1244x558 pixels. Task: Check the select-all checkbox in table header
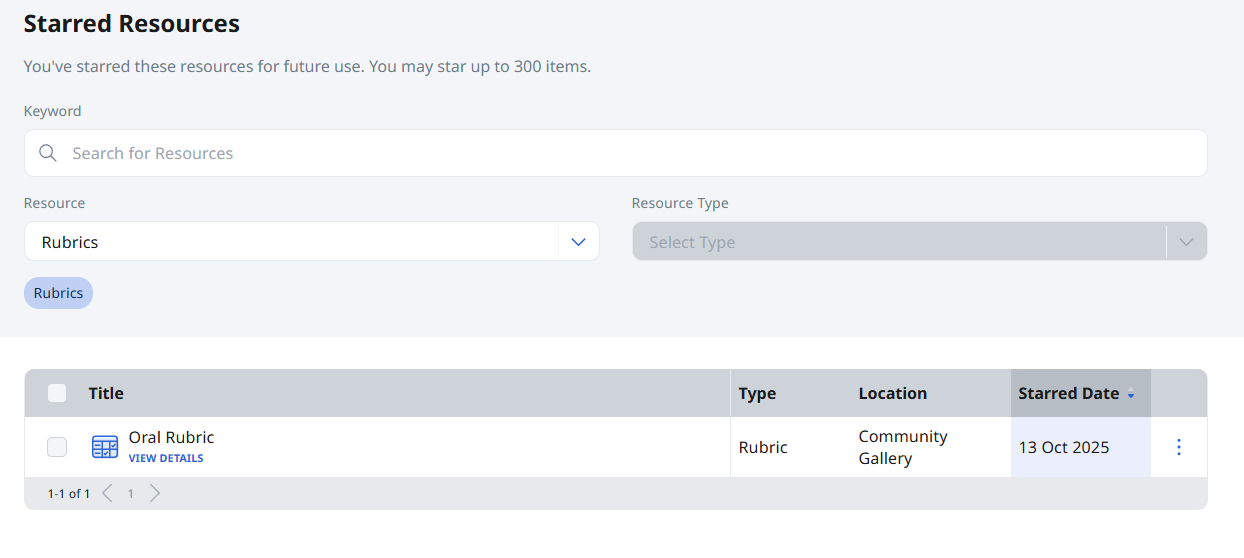[x=57, y=393]
